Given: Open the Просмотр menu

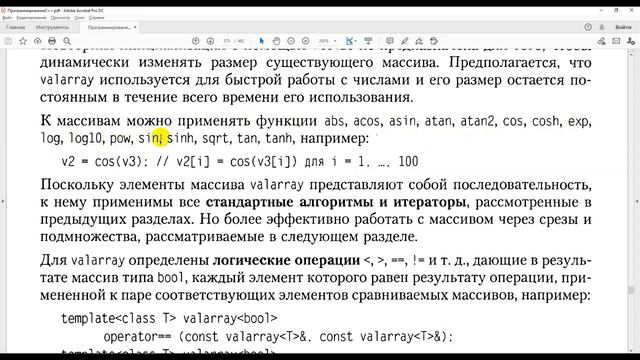Looking at the screenshot, I should tap(60, 18).
